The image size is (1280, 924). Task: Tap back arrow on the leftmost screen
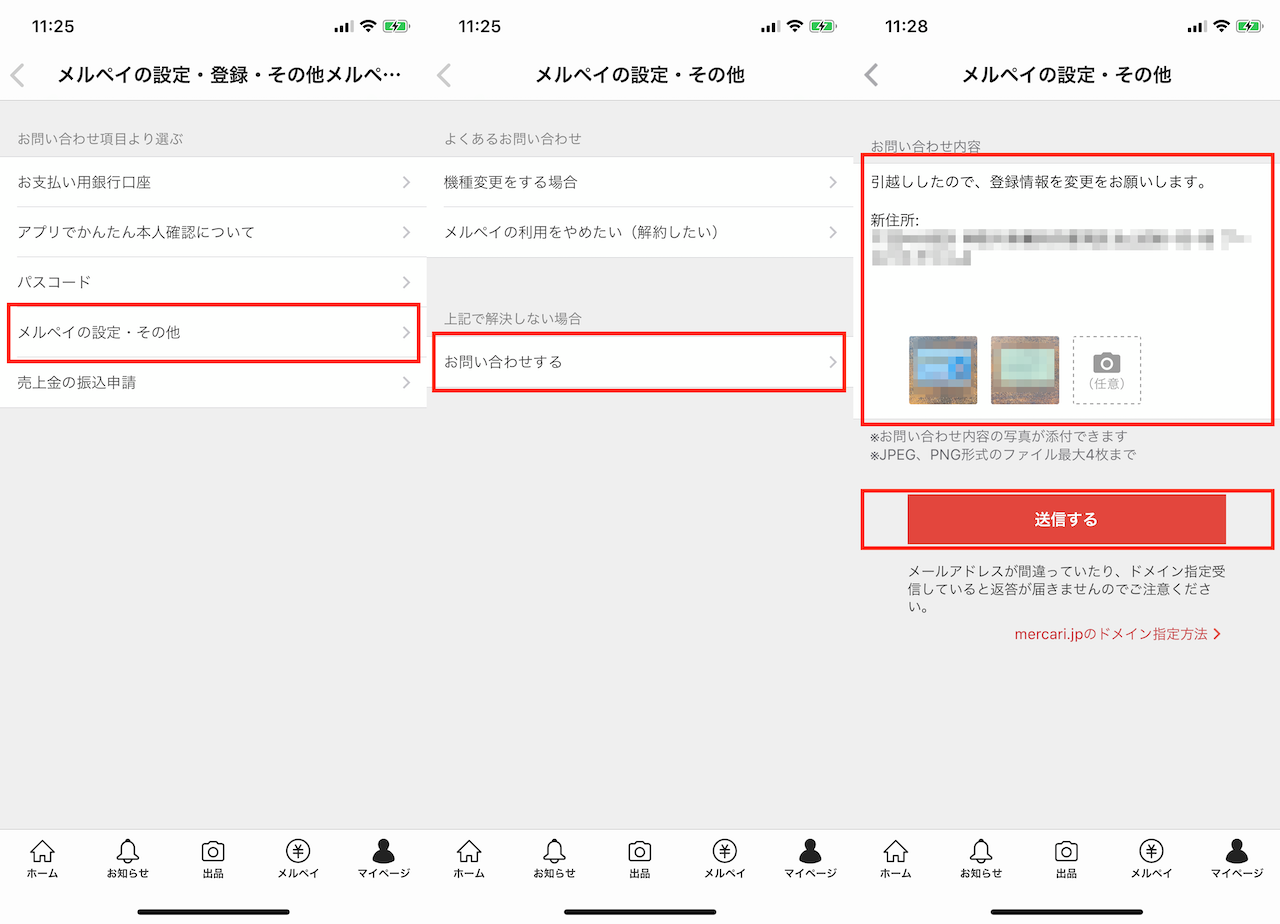pos(17,75)
